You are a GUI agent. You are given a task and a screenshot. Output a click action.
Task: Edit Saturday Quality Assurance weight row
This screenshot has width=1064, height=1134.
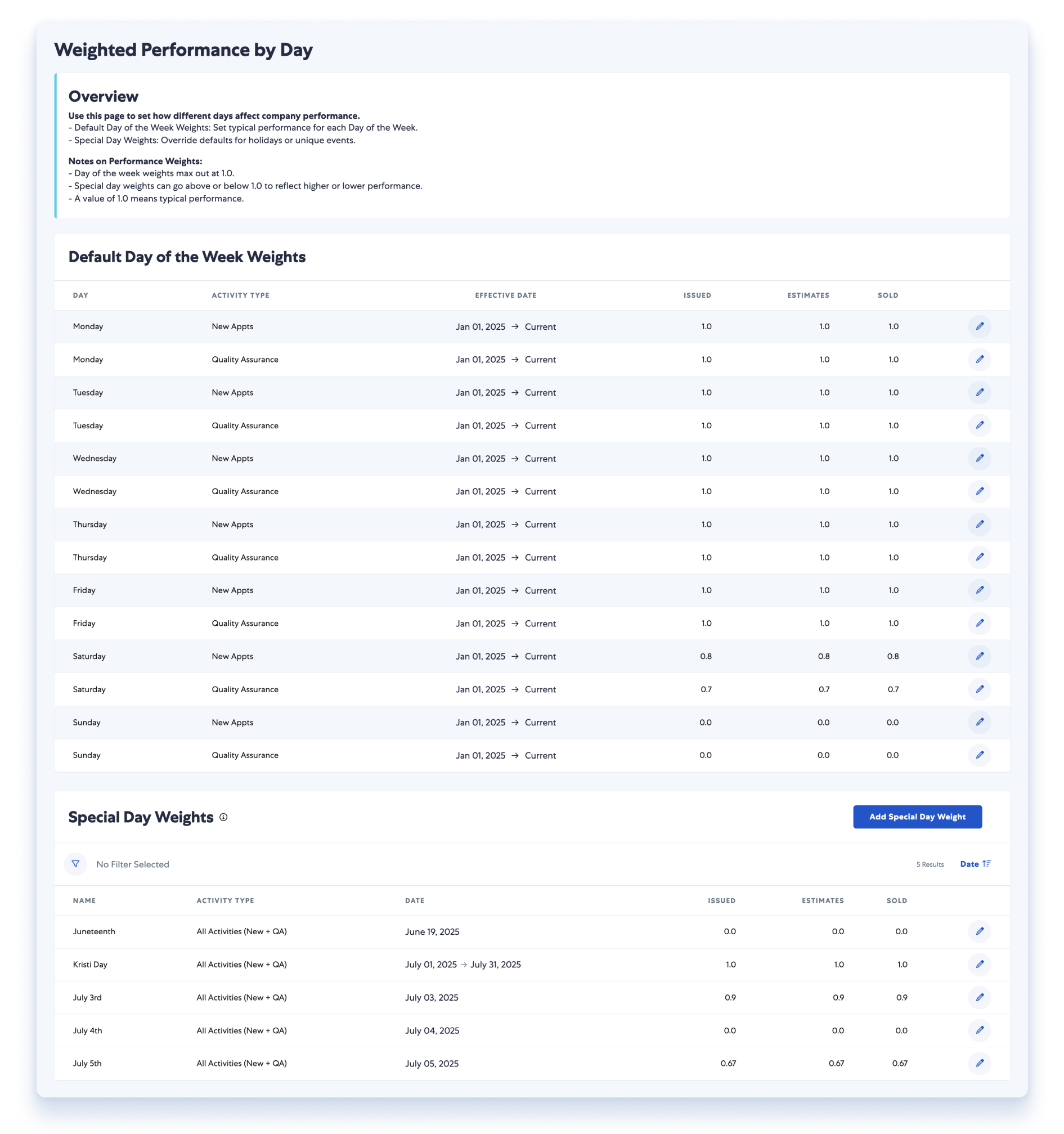979,689
